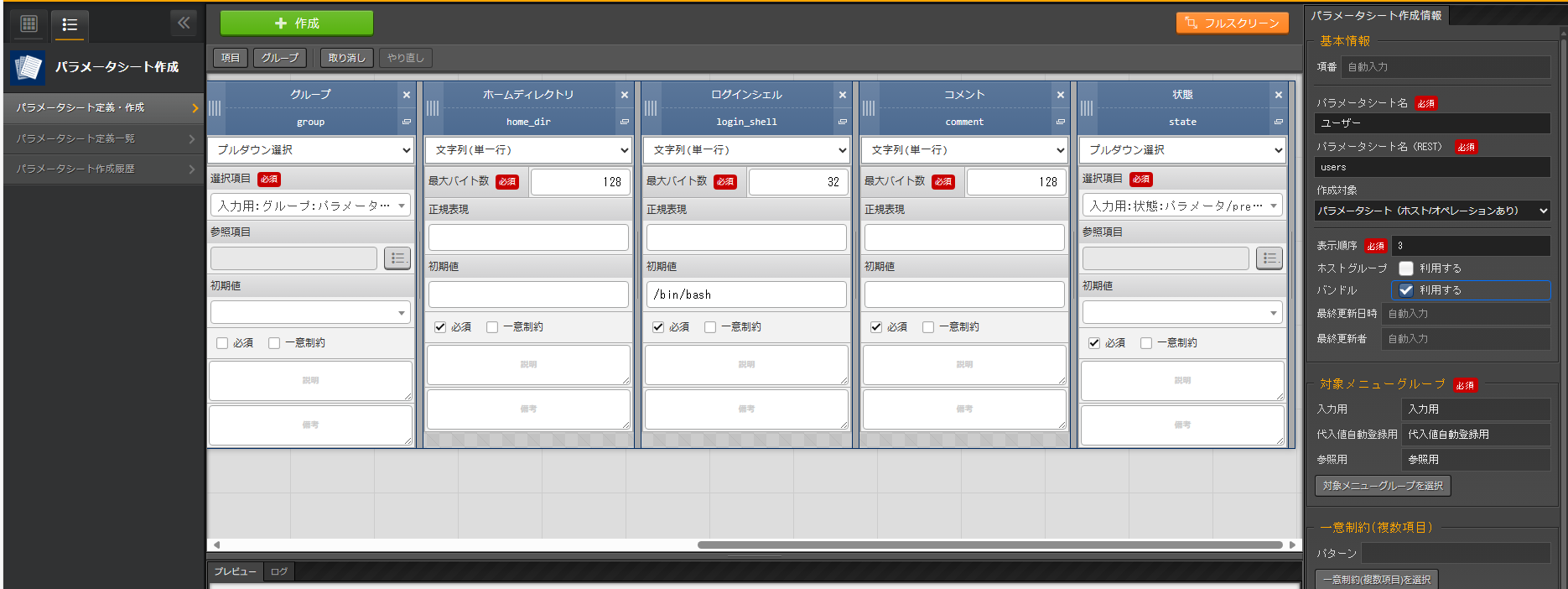The height and width of the screenshot is (589, 1568).
Task: Open the 作成対象 dropdown
Action: 1432,211
